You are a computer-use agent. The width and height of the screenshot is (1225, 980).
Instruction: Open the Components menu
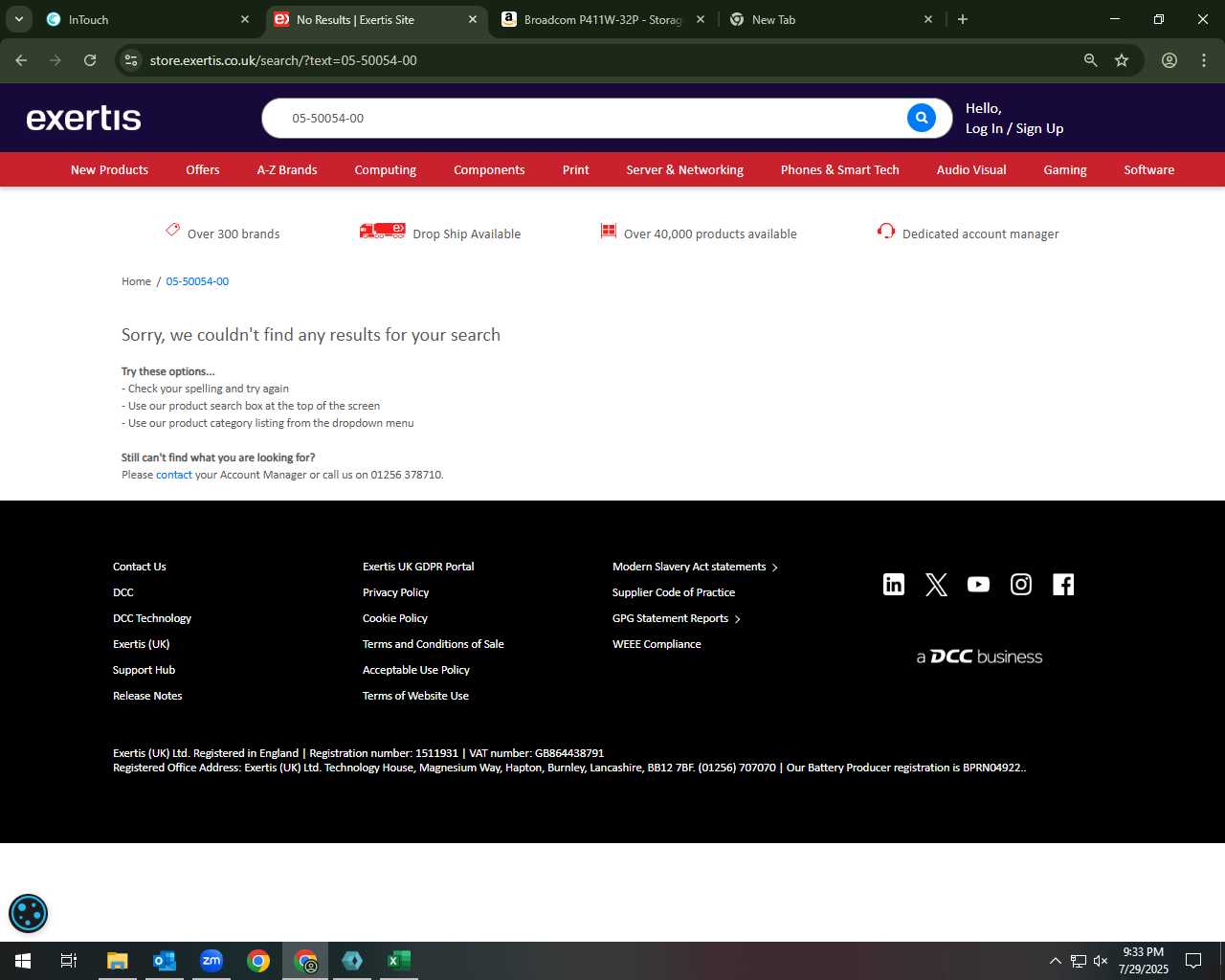pos(489,169)
